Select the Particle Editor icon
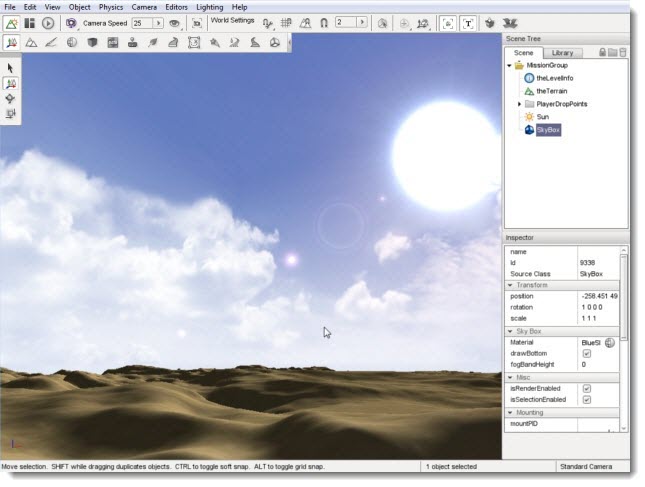 [214, 42]
